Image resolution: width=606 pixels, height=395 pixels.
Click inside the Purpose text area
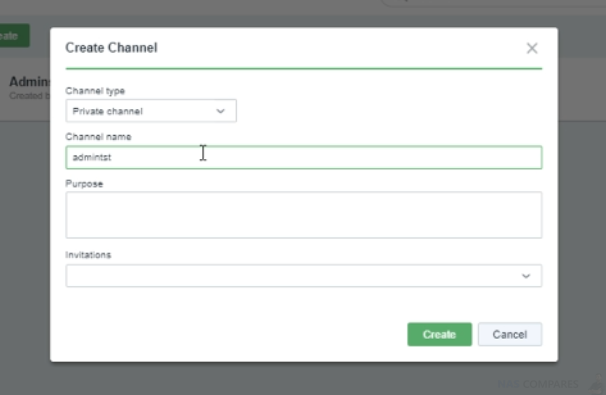(x=304, y=215)
